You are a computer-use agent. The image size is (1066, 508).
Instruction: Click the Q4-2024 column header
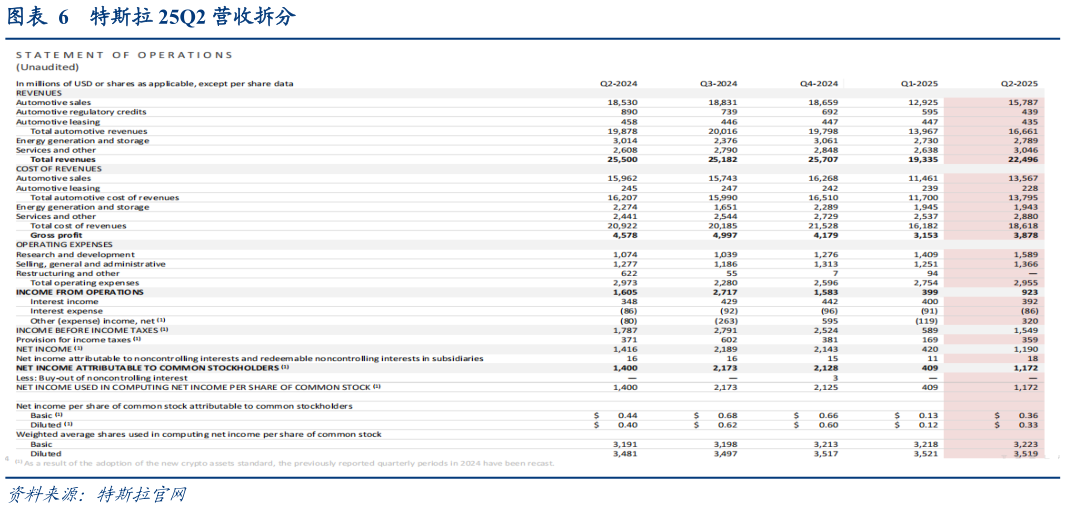pos(818,83)
